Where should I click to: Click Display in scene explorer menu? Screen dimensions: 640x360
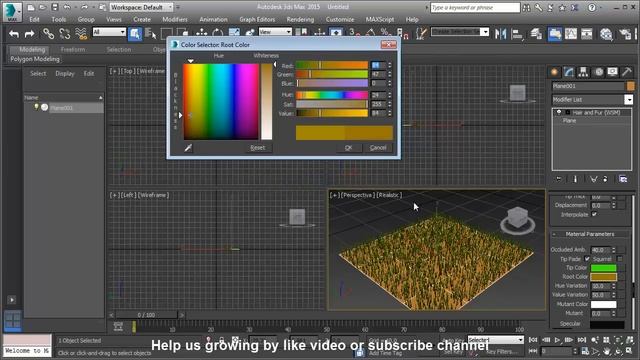[65, 73]
